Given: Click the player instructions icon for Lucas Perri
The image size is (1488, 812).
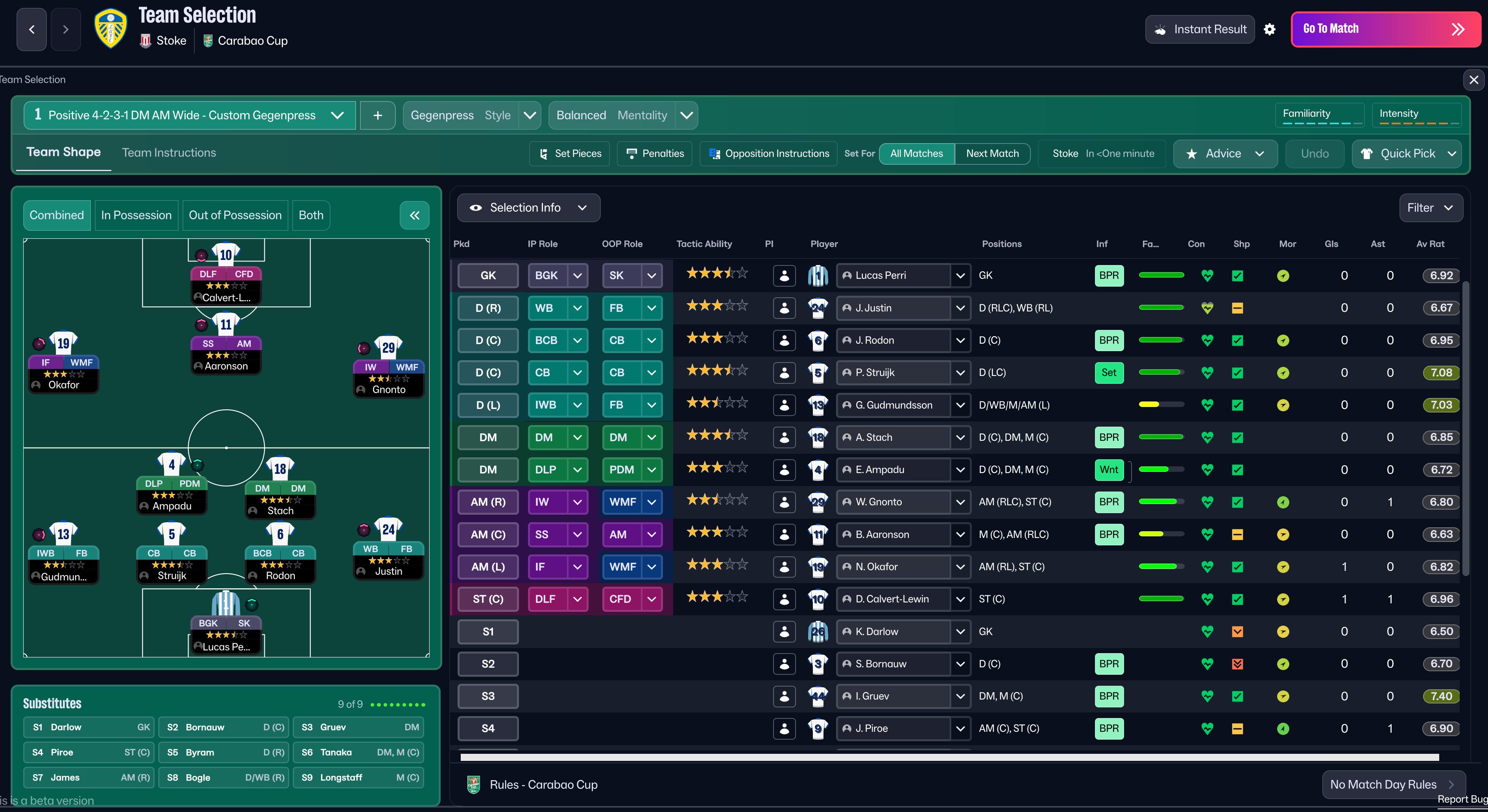Looking at the screenshot, I should [x=784, y=276].
